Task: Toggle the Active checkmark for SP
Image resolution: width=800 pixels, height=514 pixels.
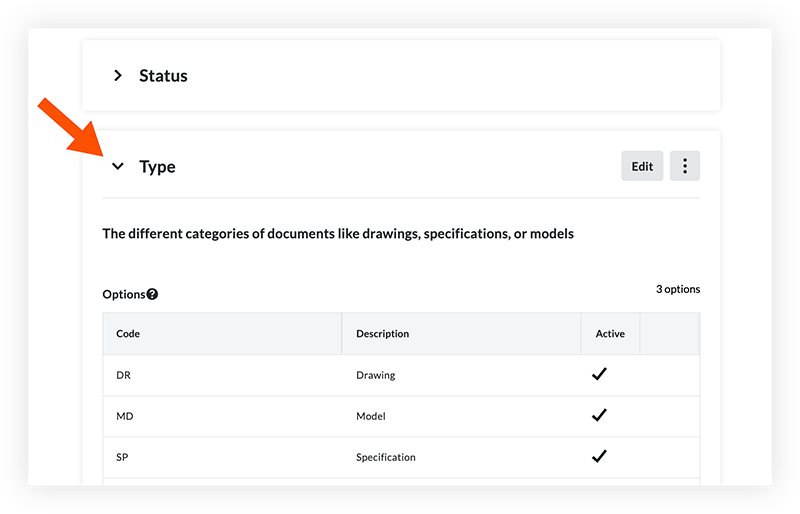Action: coord(600,457)
